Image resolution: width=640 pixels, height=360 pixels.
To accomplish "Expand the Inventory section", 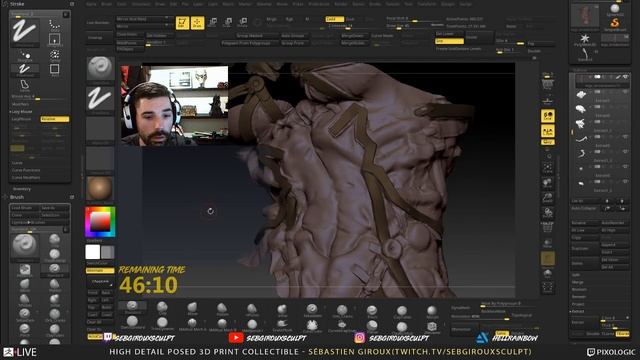I will (21, 189).
